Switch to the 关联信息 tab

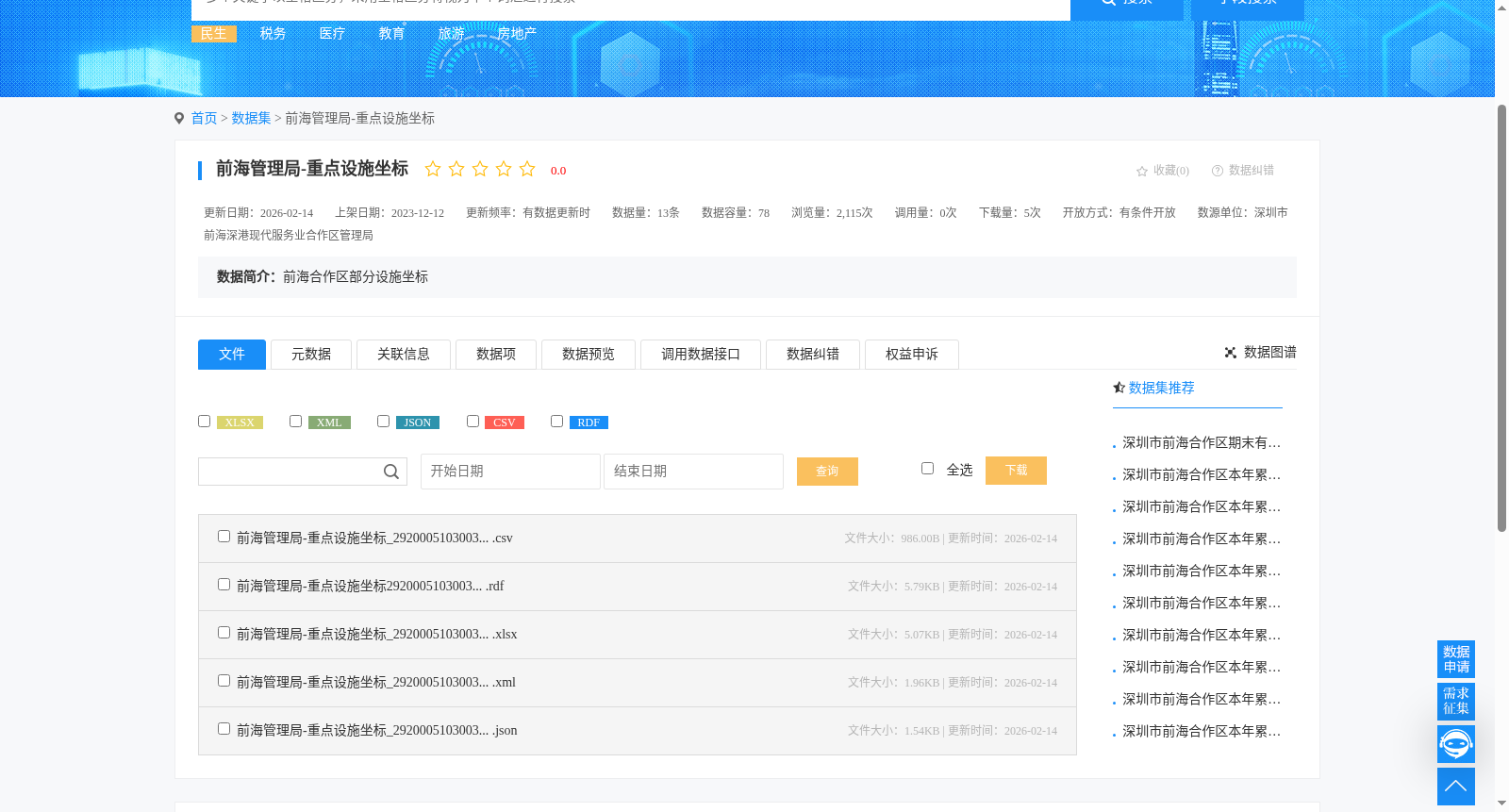404,355
